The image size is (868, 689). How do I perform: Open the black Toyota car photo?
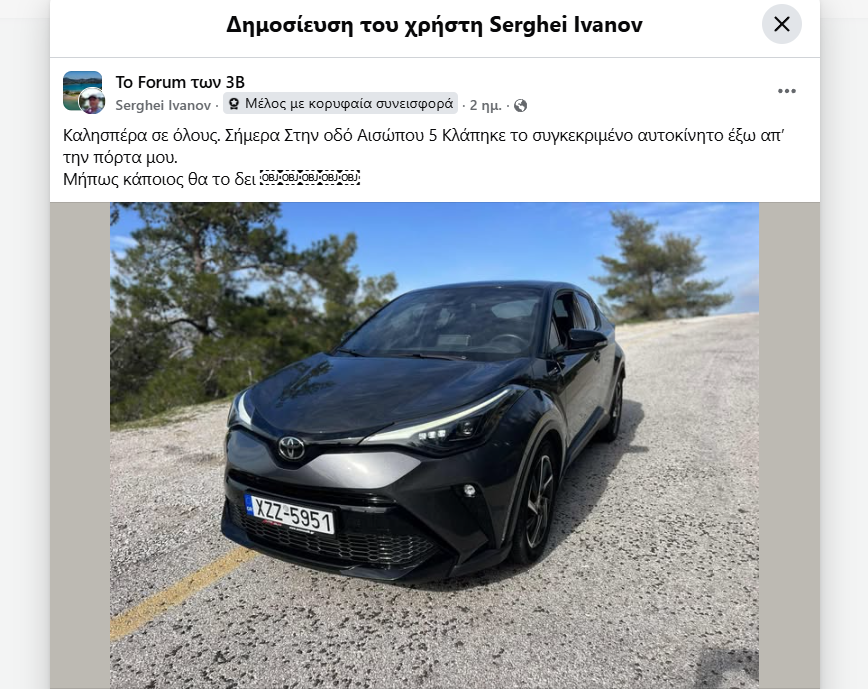coord(434,445)
